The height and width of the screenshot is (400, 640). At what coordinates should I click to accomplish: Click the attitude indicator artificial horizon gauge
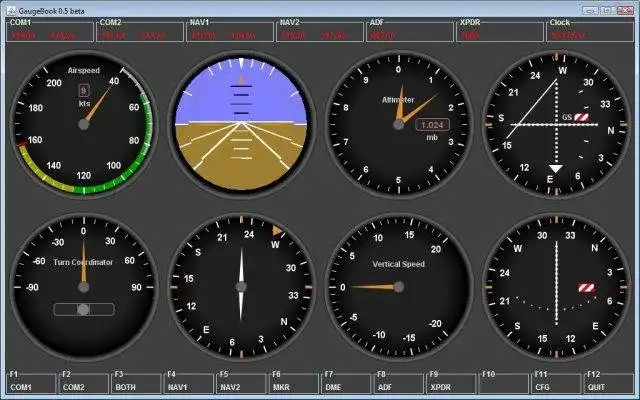pos(241,124)
